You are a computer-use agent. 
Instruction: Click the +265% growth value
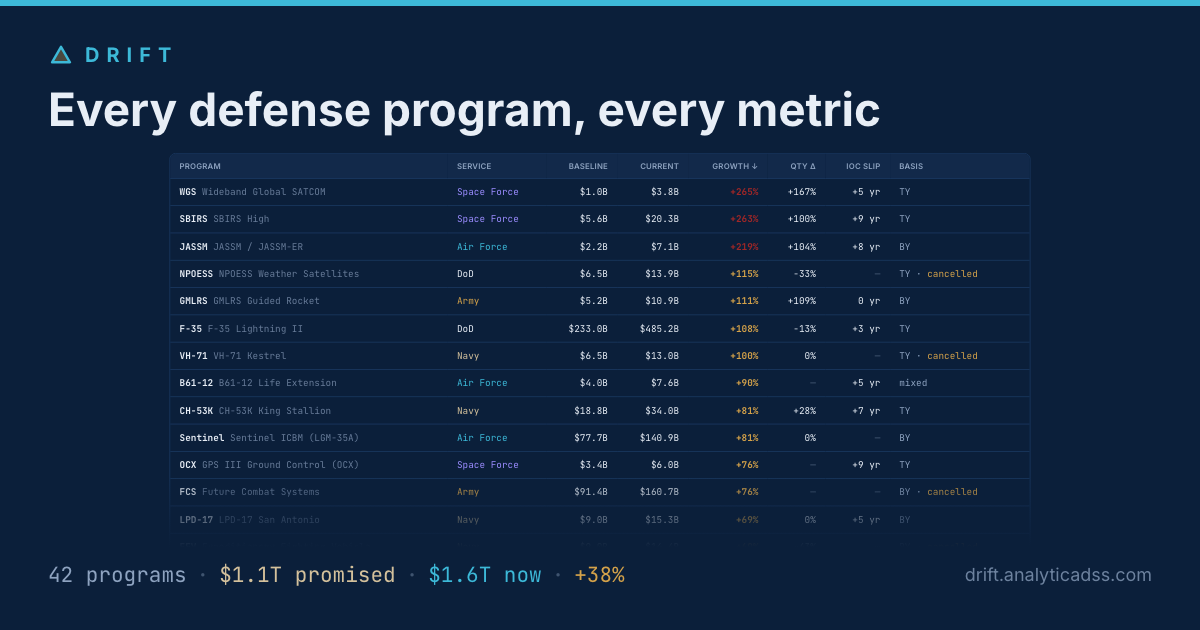(x=744, y=192)
